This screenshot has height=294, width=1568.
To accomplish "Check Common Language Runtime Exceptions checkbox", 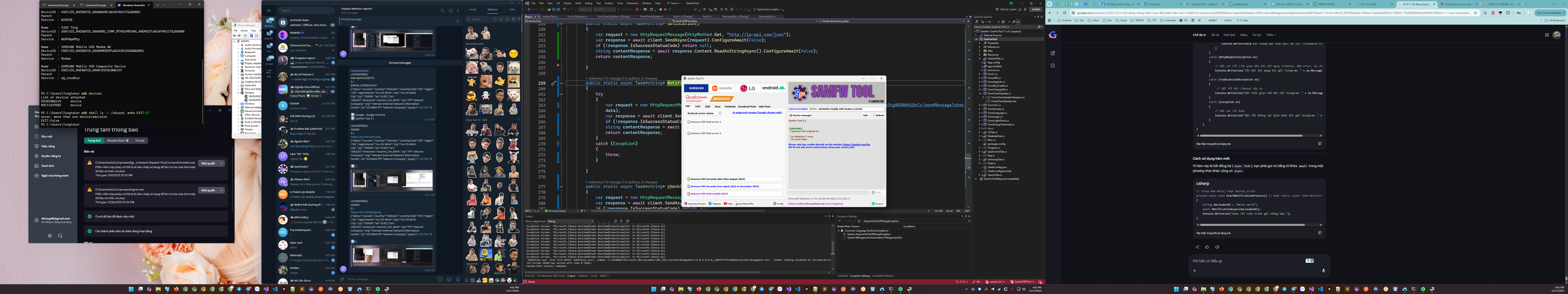I will pos(842,231).
